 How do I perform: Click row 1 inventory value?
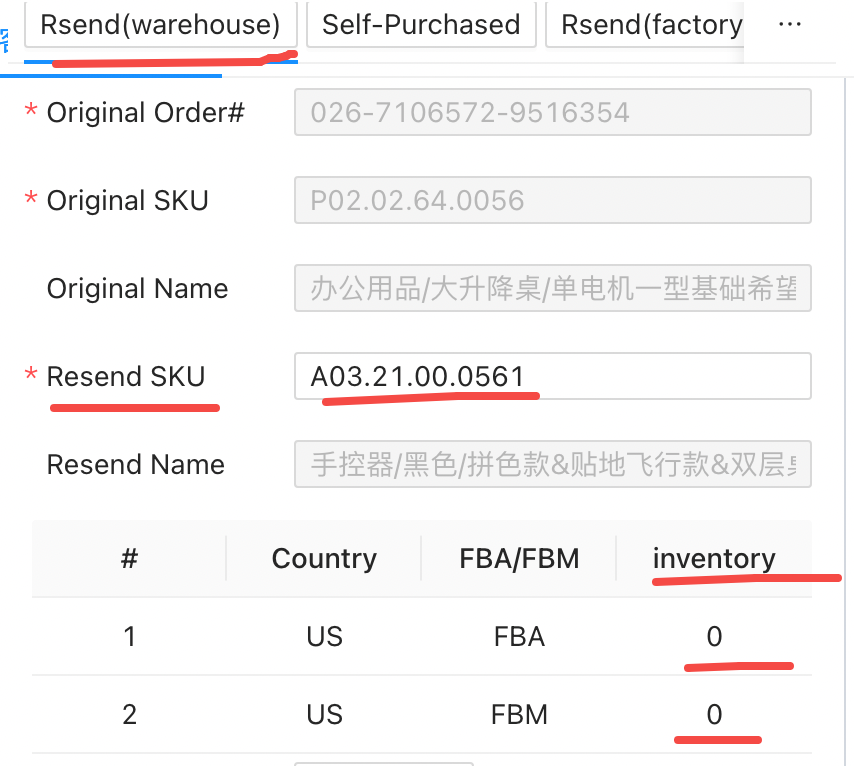[714, 636]
